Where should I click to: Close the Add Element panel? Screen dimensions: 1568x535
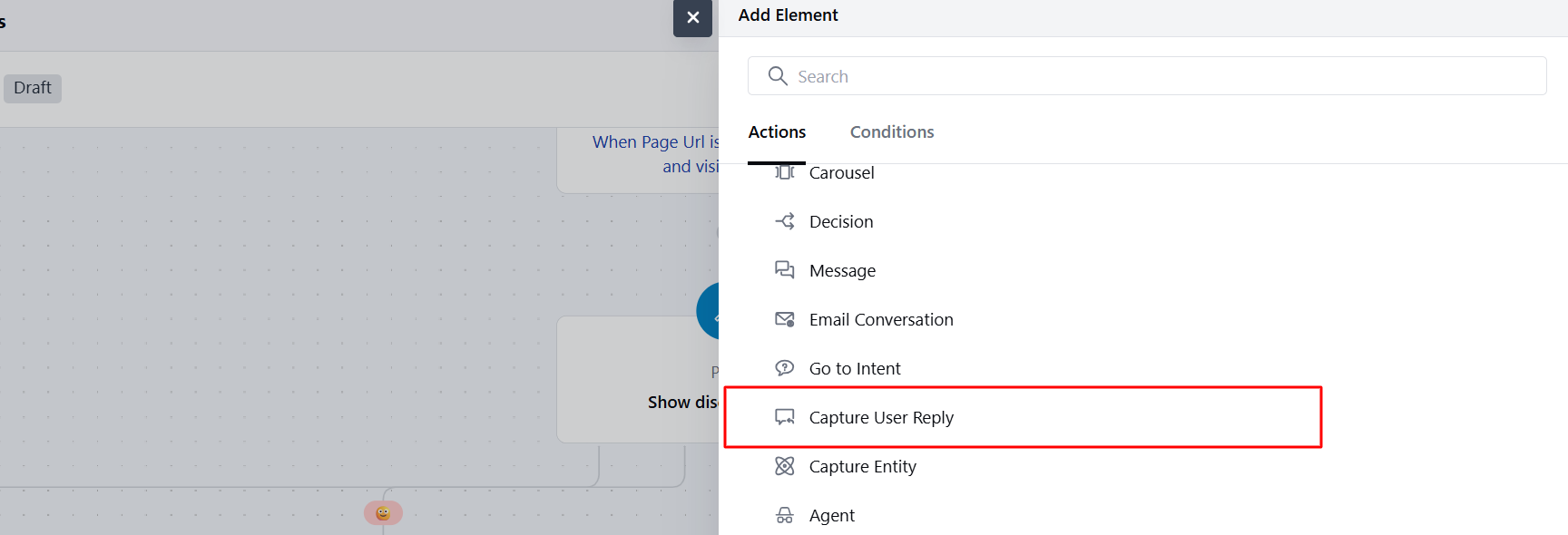(692, 18)
